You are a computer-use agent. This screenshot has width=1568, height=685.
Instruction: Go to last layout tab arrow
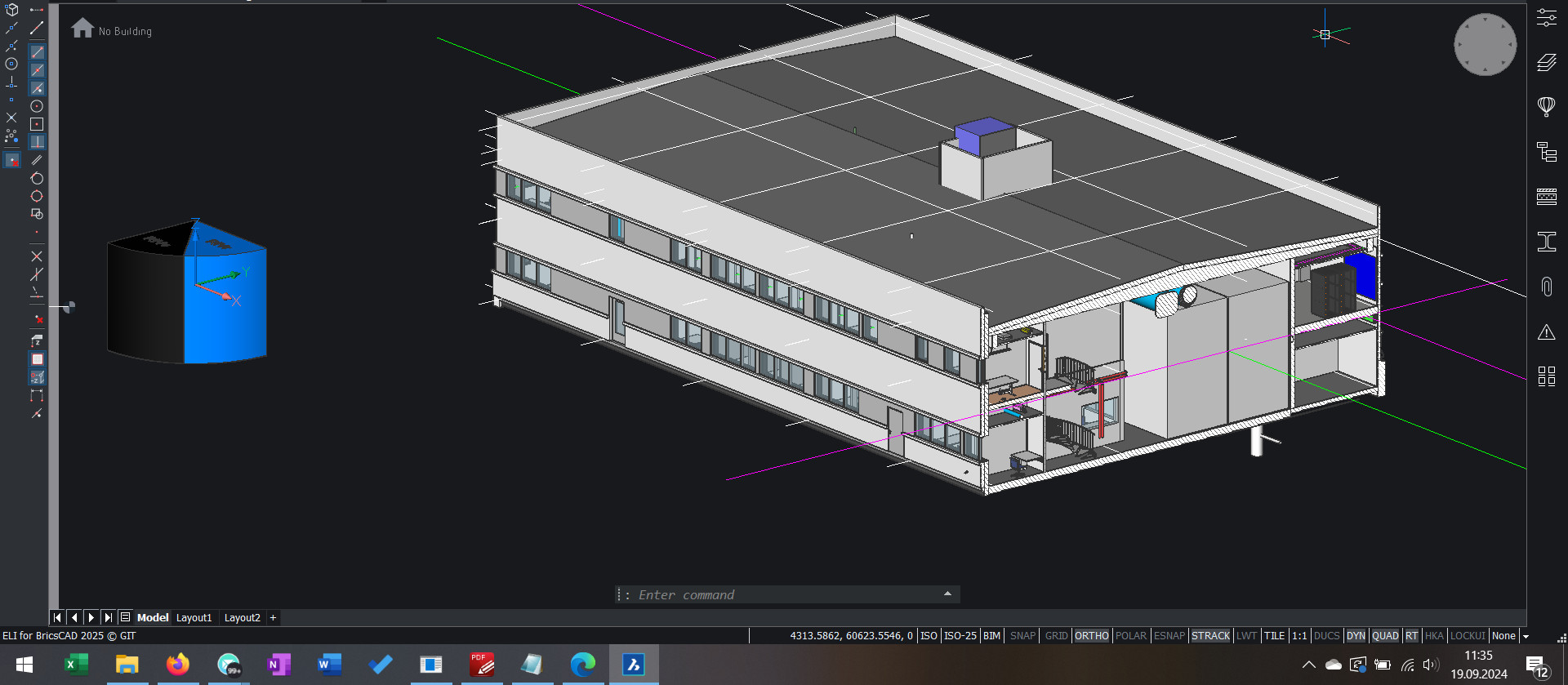point(108,617)
